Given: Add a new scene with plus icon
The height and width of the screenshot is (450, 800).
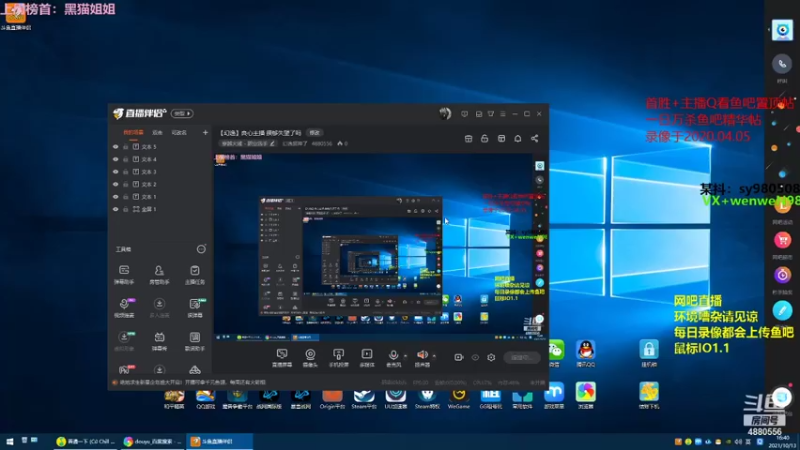Looking at the screenshot, I should [205, 133].
